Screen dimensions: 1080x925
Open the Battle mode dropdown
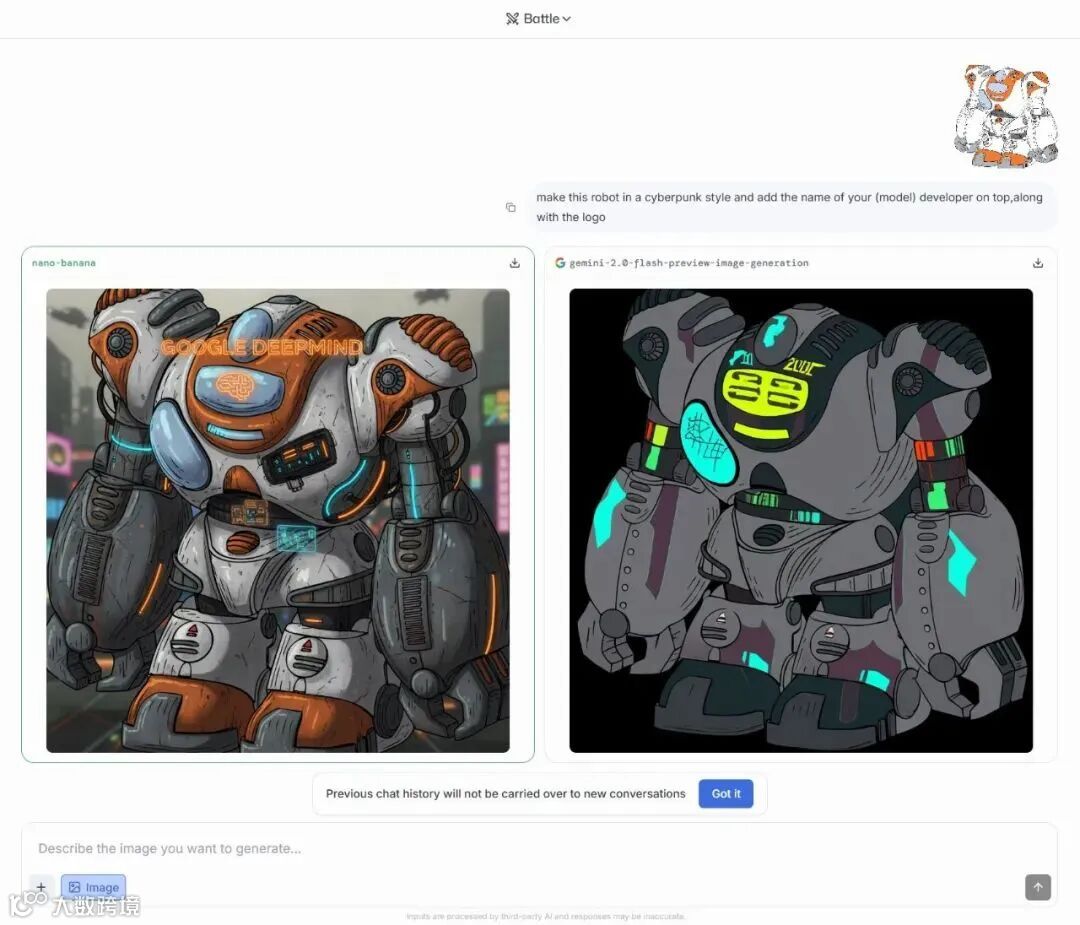click(538, 19)
